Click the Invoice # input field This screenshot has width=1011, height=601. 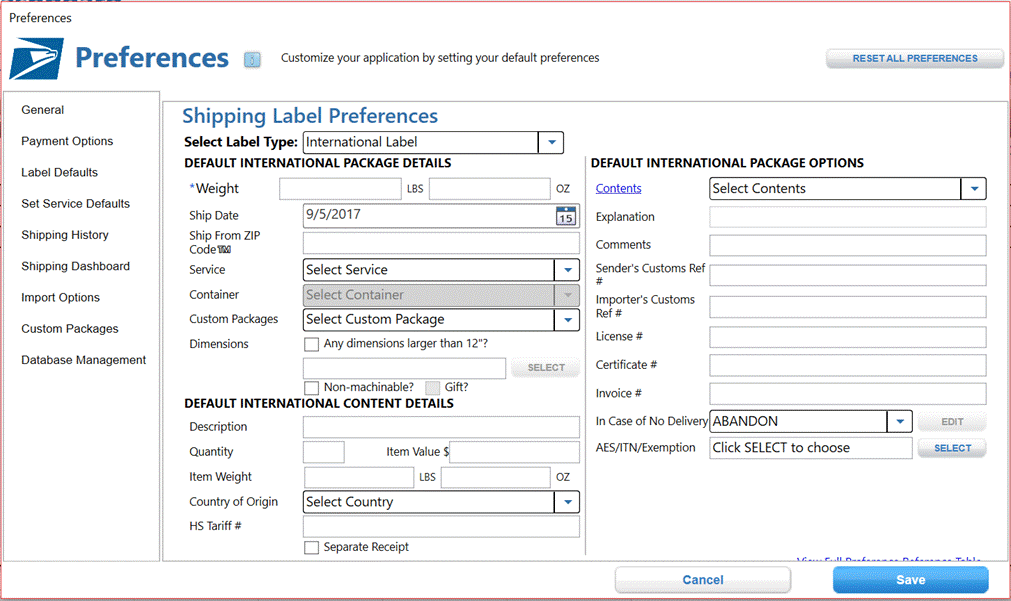pos(848,394)
